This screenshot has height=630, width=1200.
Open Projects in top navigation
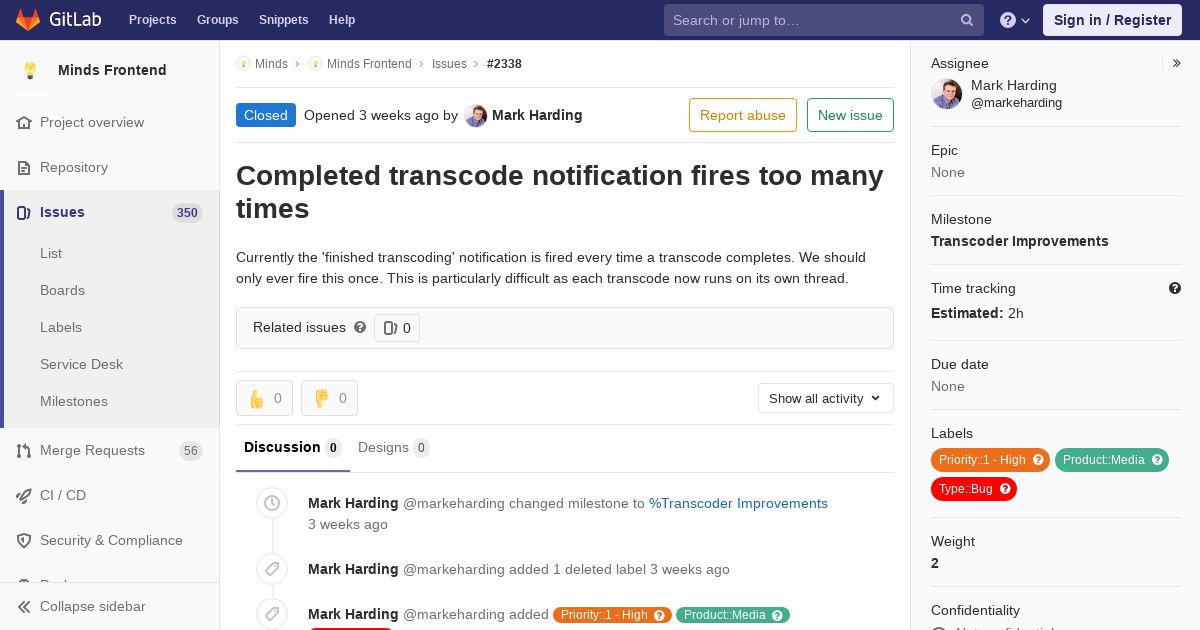152,20
